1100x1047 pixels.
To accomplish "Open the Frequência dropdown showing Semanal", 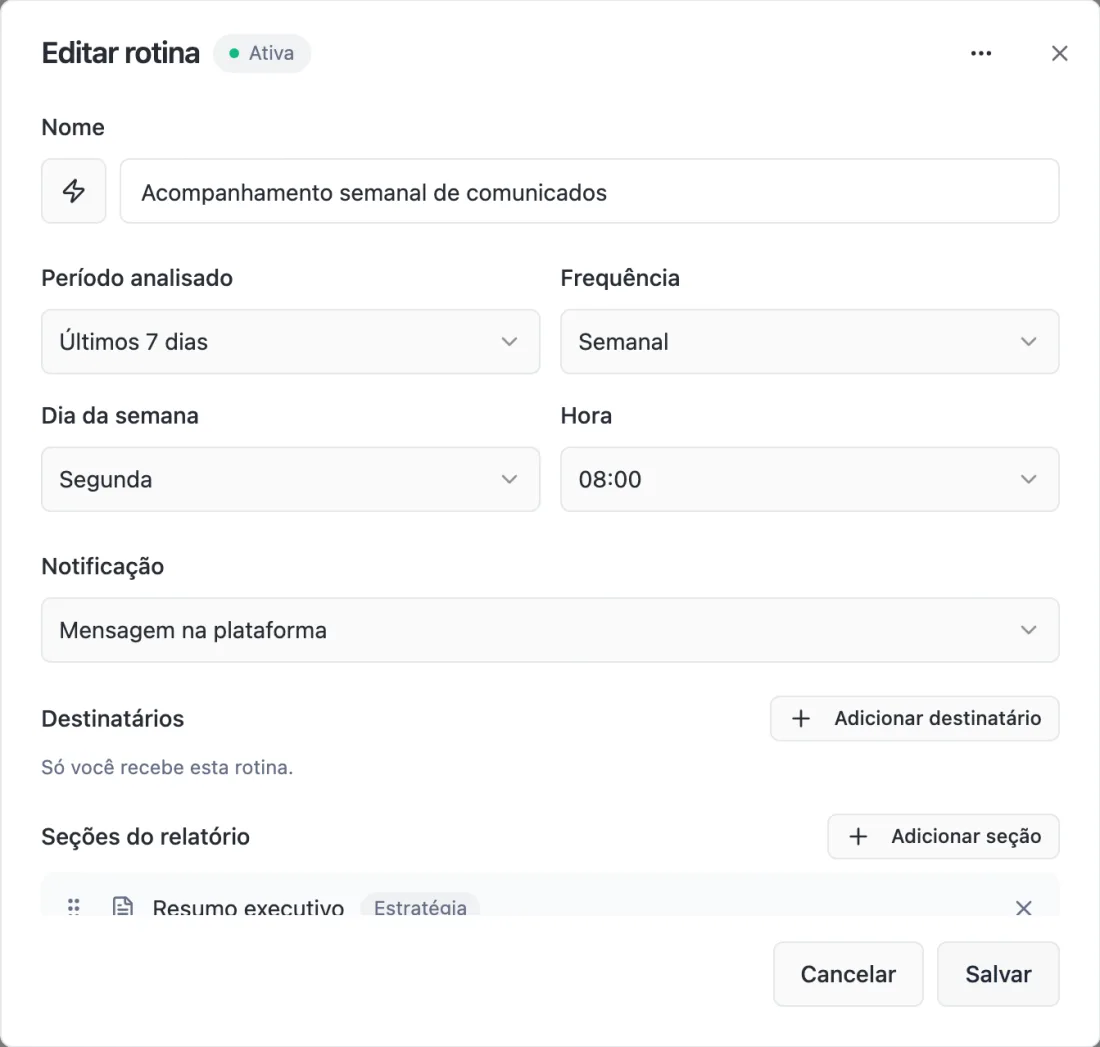I will click(810, 342).
